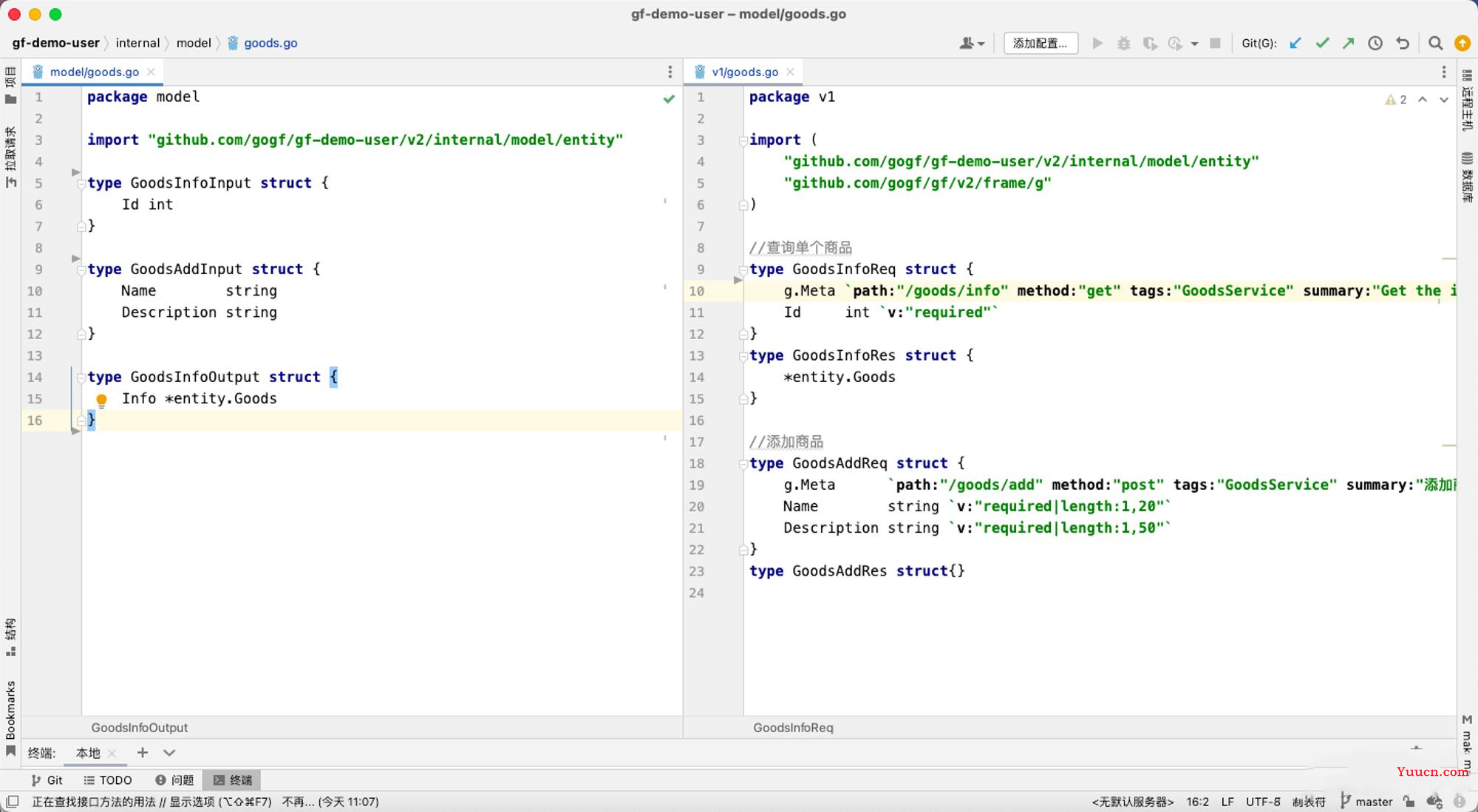Viewport: 1478px width, 812px height.
Task: Click the status bar background tasks gear icon
Action: tap(1434, 802)
